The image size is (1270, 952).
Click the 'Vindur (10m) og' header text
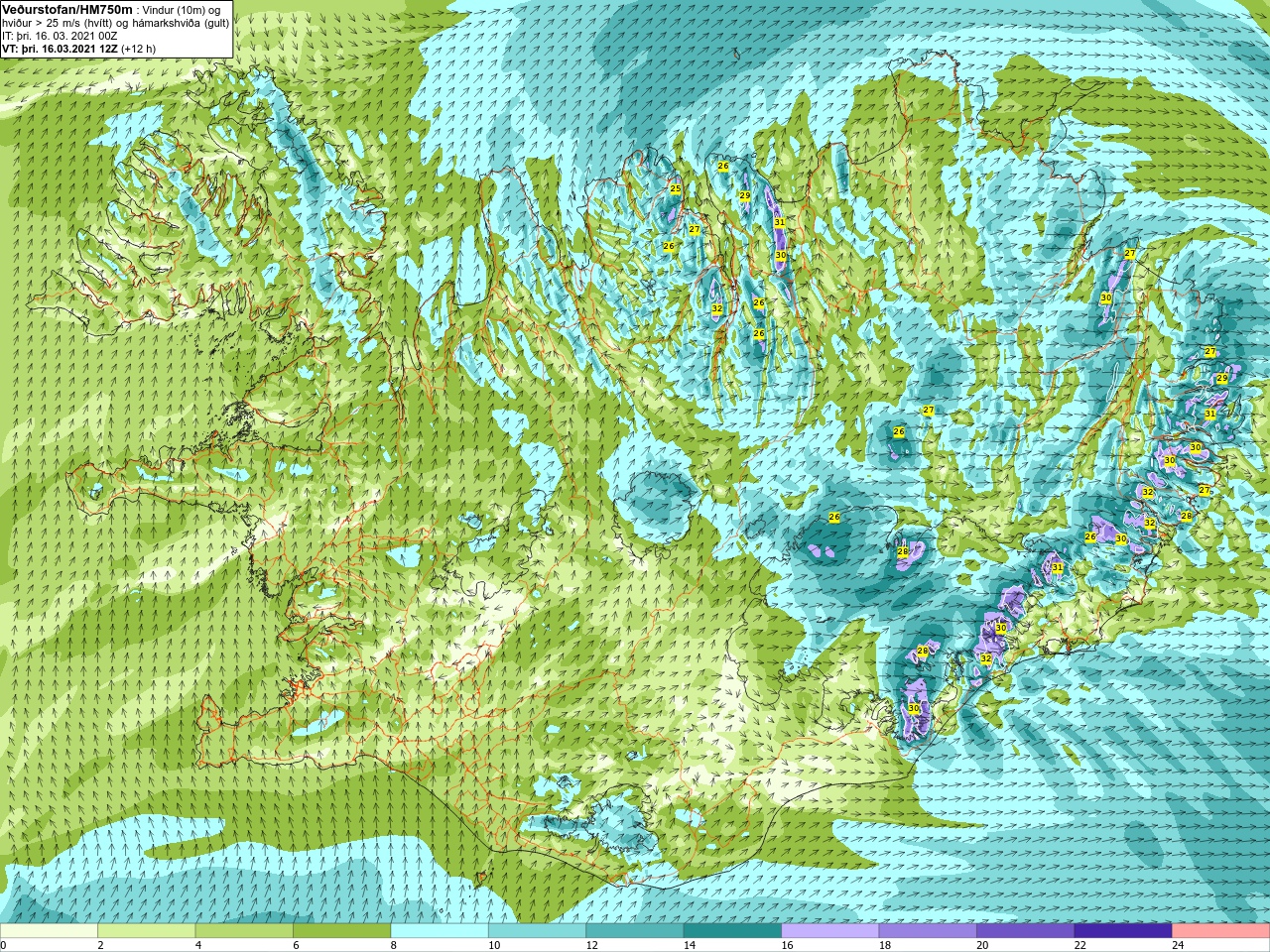pos(184,9)
